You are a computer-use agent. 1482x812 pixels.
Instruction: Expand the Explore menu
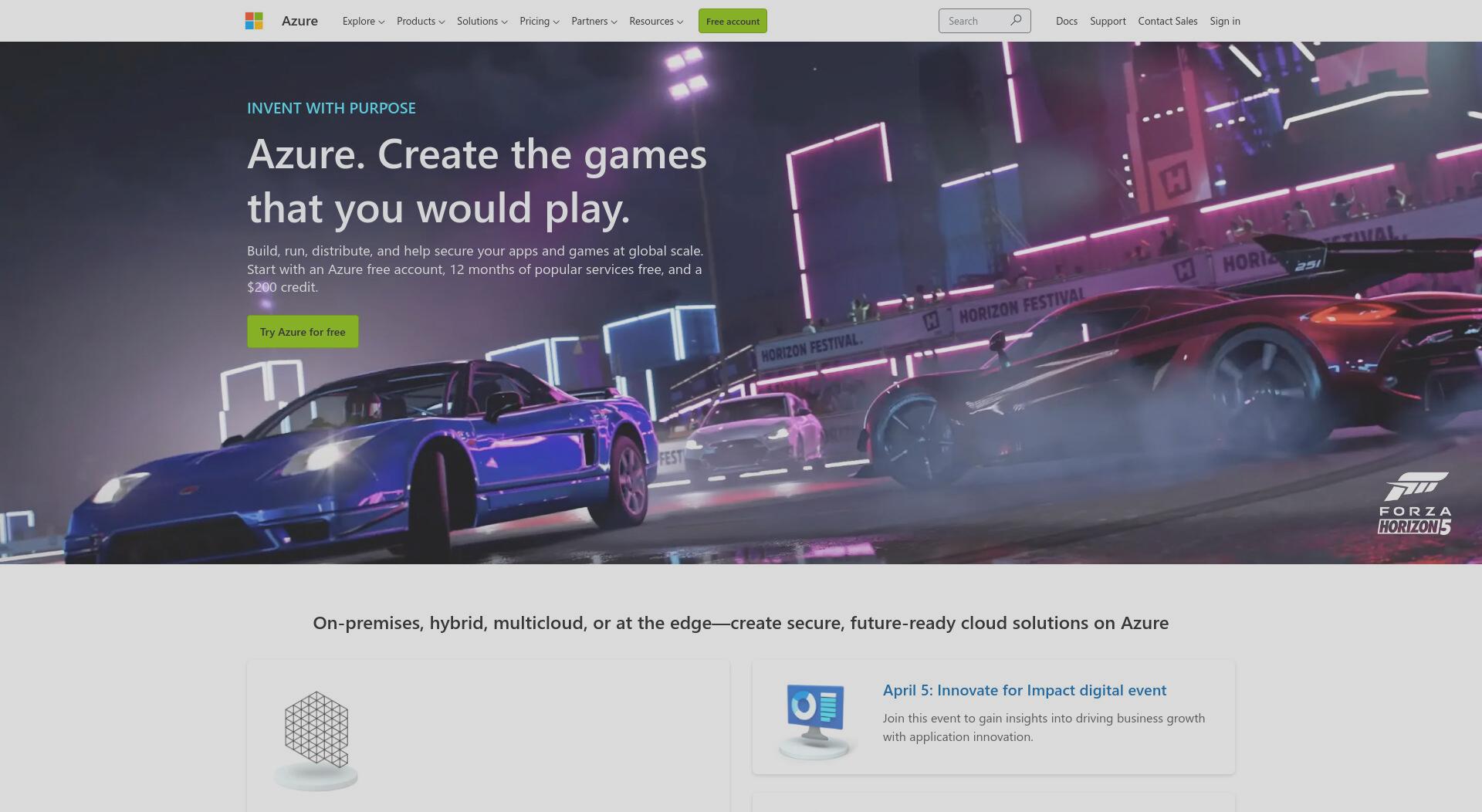[x=364, y=21]
